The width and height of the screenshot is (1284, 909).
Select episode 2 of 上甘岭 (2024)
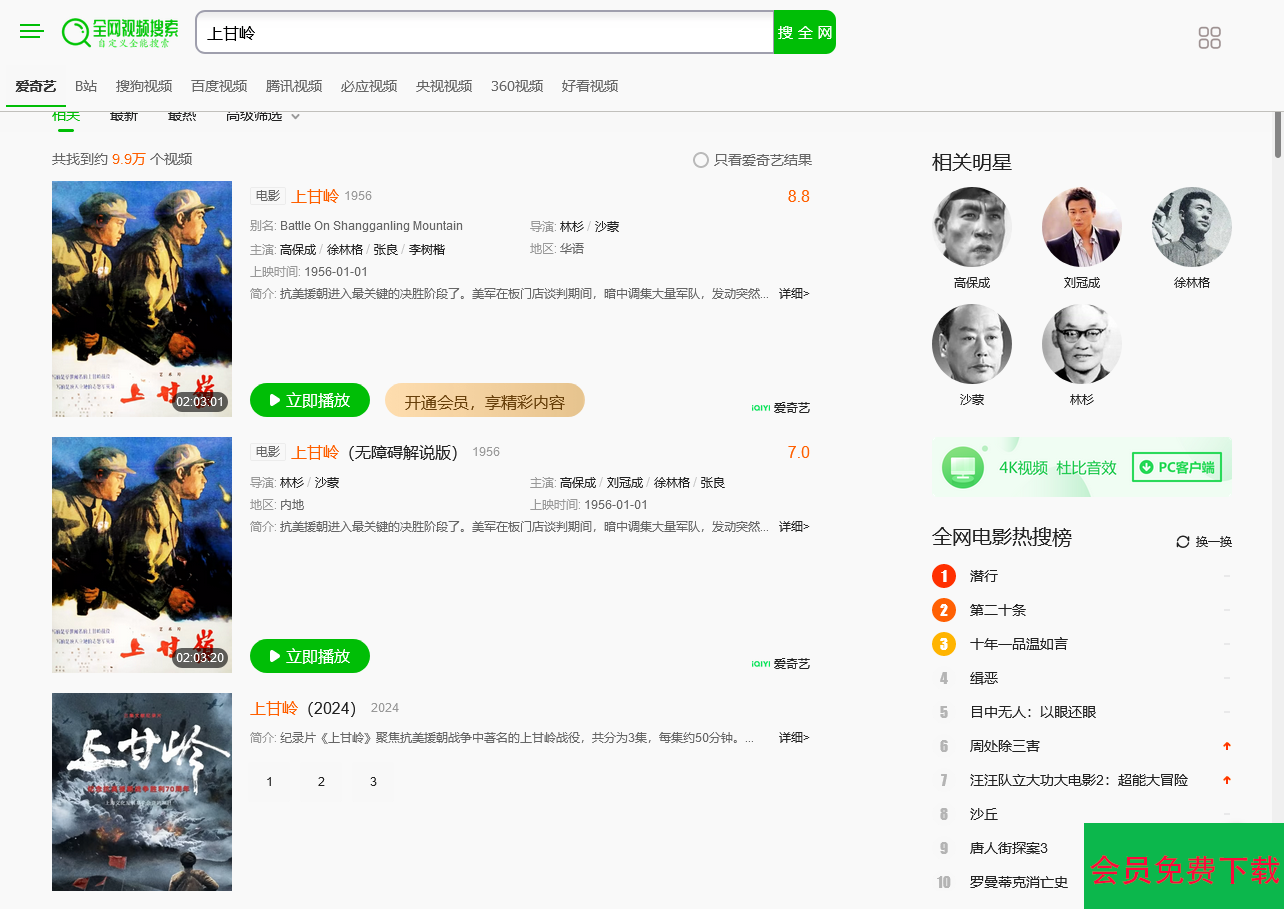[321, 782]
